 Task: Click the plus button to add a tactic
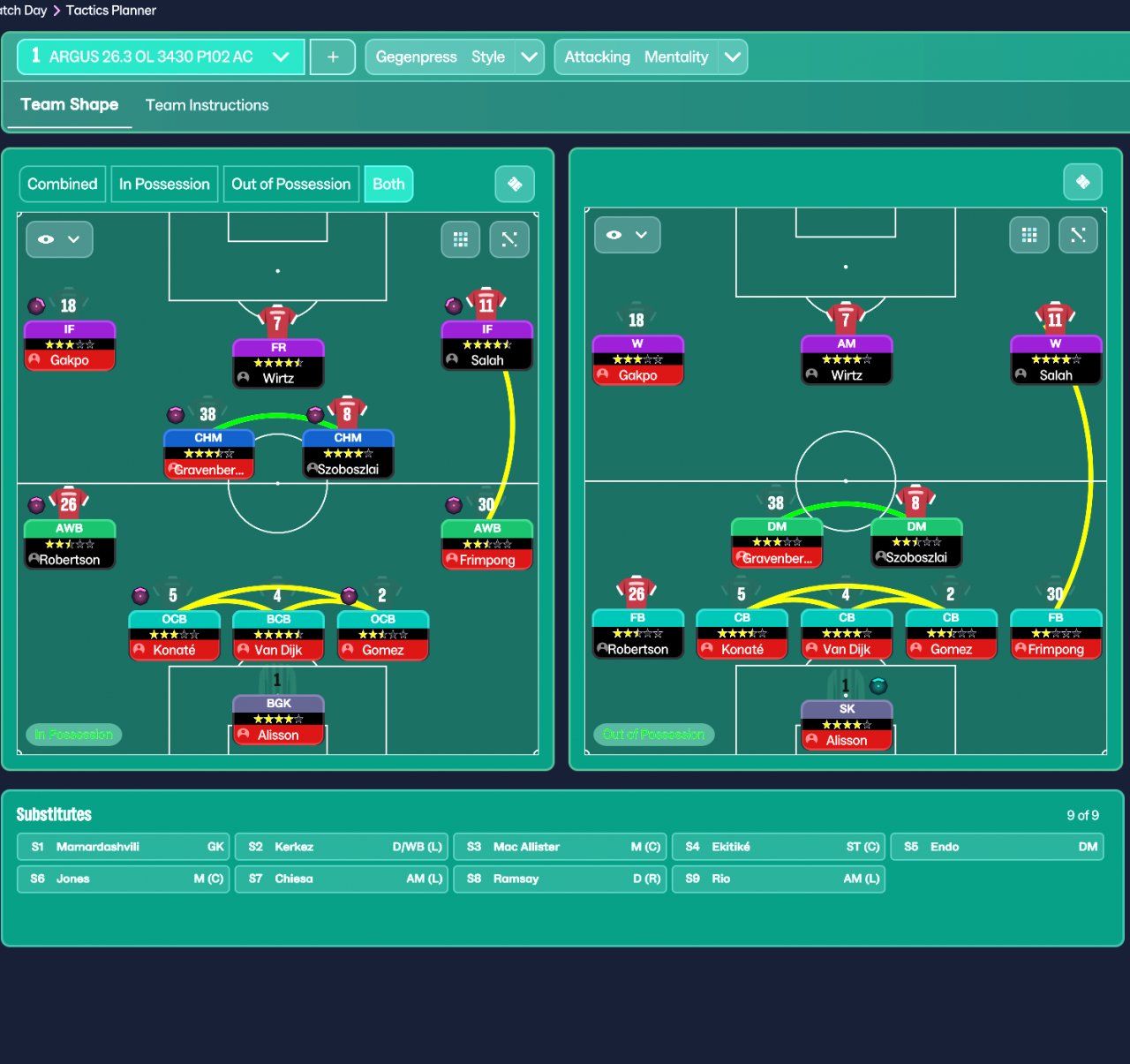[333, 57]
